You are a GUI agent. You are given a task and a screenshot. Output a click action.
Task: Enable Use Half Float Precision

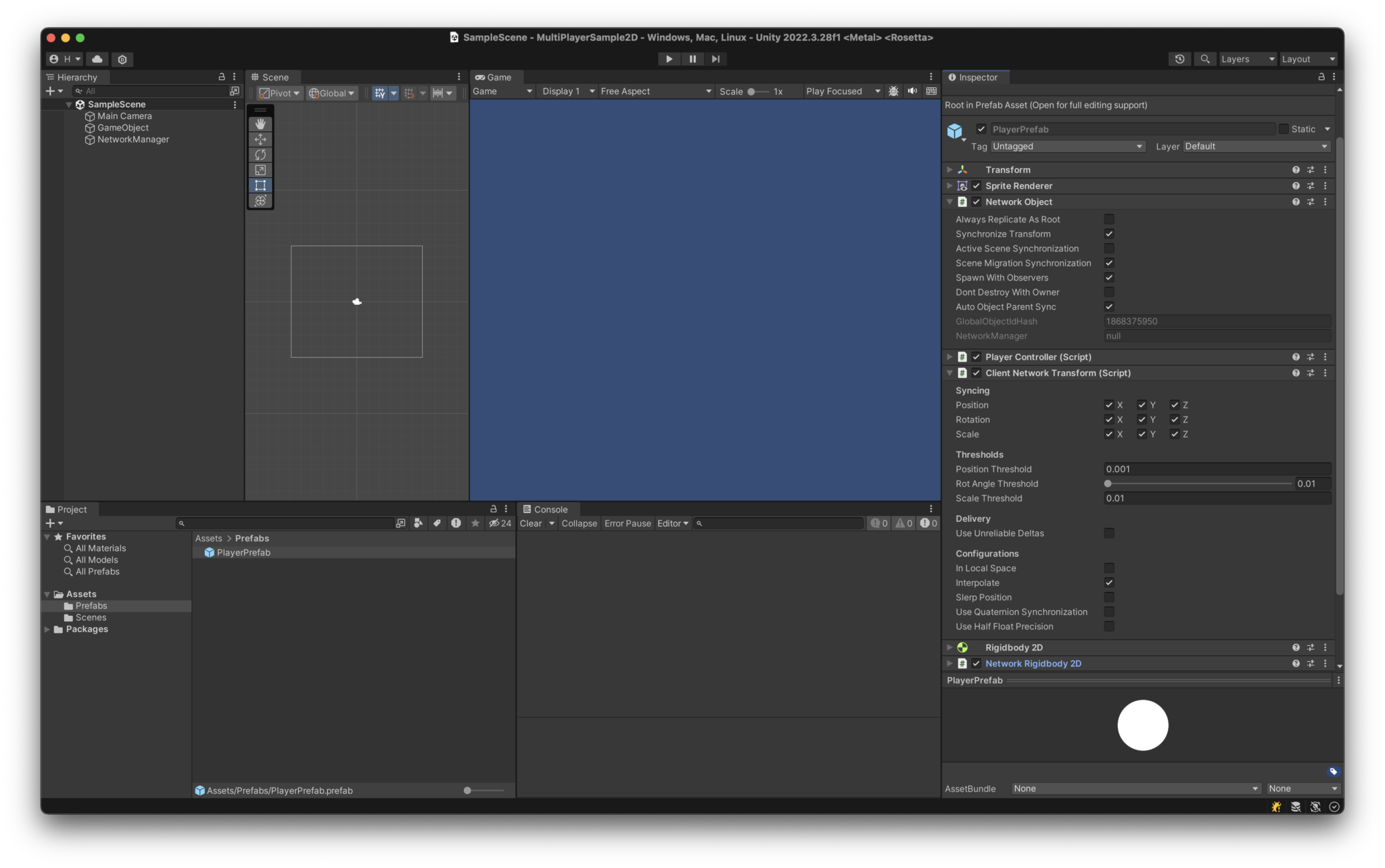pyautogui.click(x=1109, y=627)
